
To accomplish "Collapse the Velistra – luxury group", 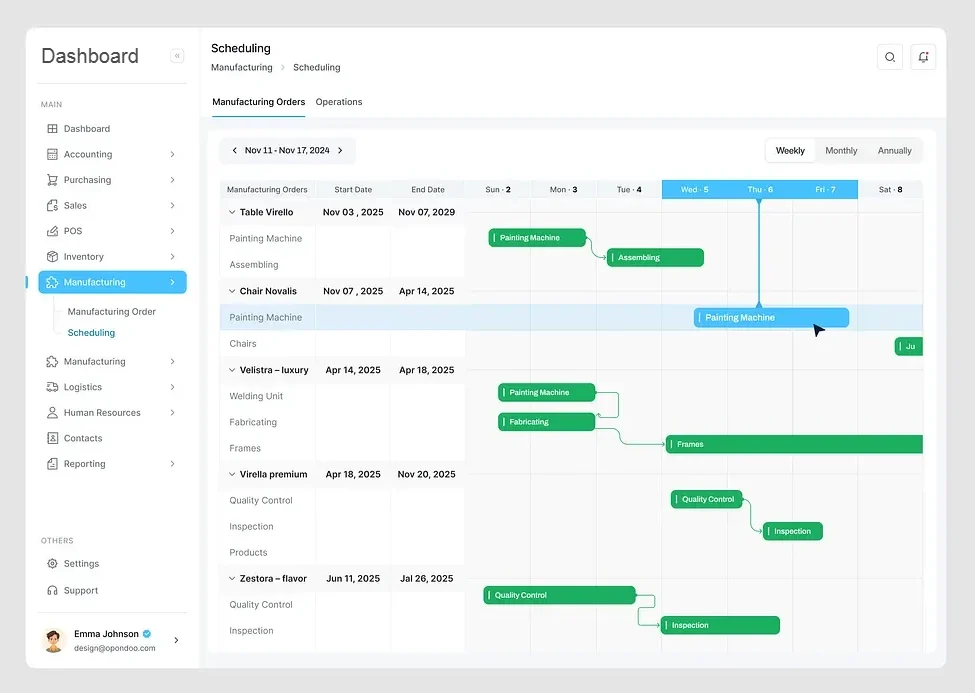I will click(232, 370).
